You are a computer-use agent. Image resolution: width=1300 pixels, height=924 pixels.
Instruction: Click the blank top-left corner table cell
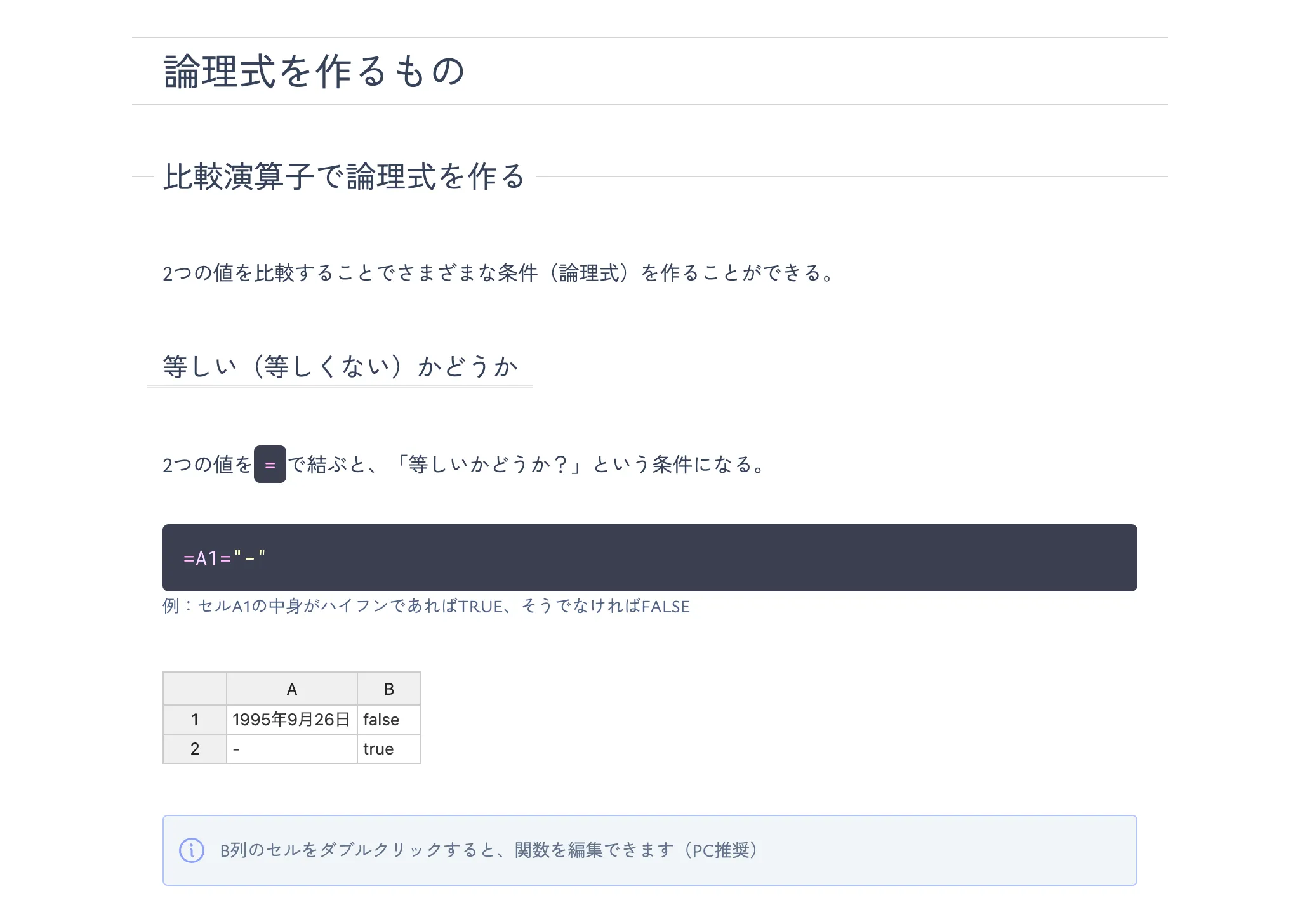click(x=194, y=689)
